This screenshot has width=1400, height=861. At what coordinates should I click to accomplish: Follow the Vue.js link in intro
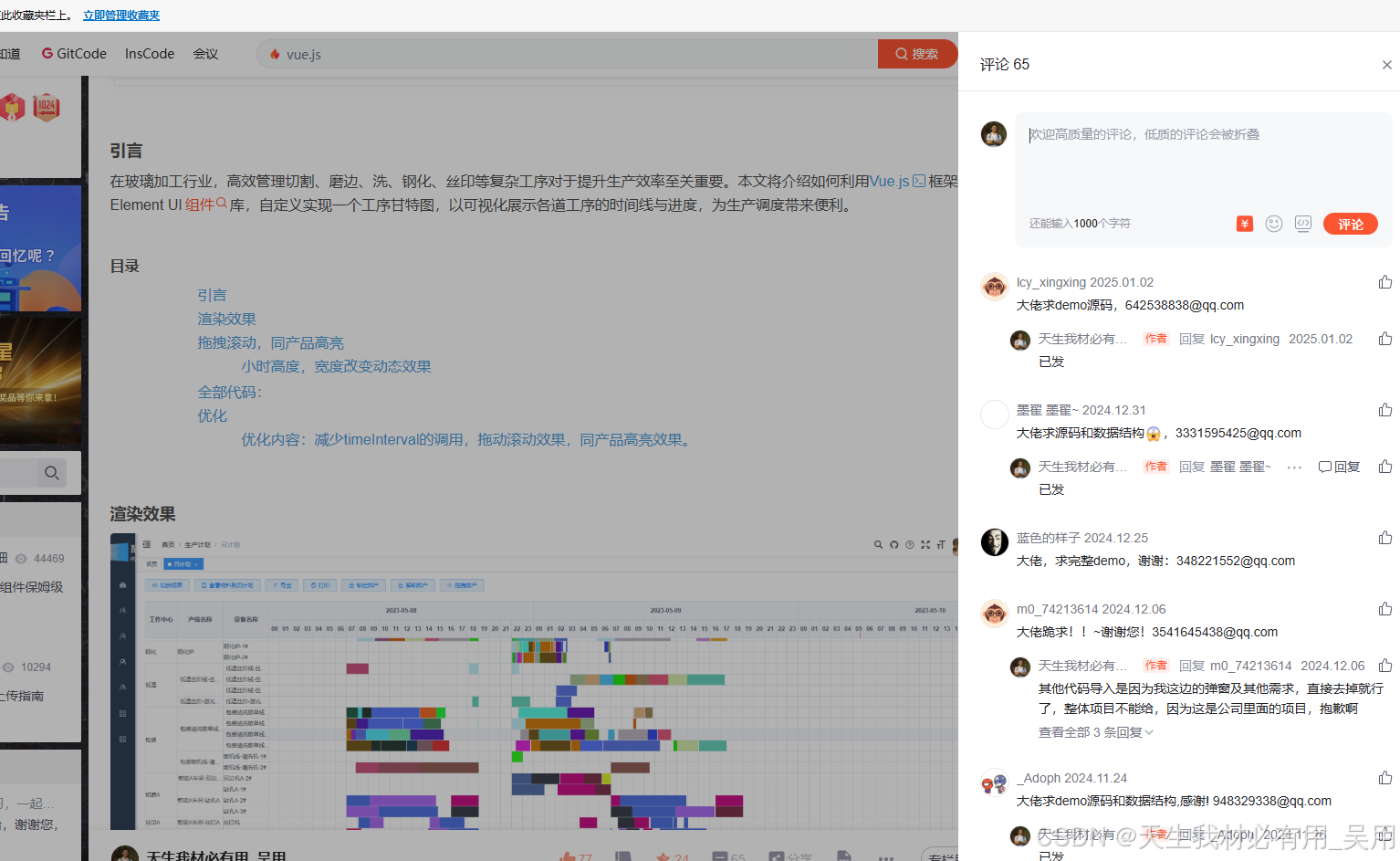point(897,181)
